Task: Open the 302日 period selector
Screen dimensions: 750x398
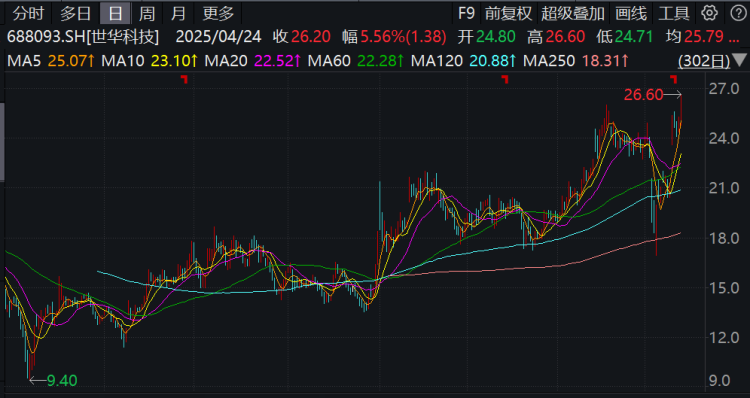Action: pyautogui.click(x=704, y=61)
